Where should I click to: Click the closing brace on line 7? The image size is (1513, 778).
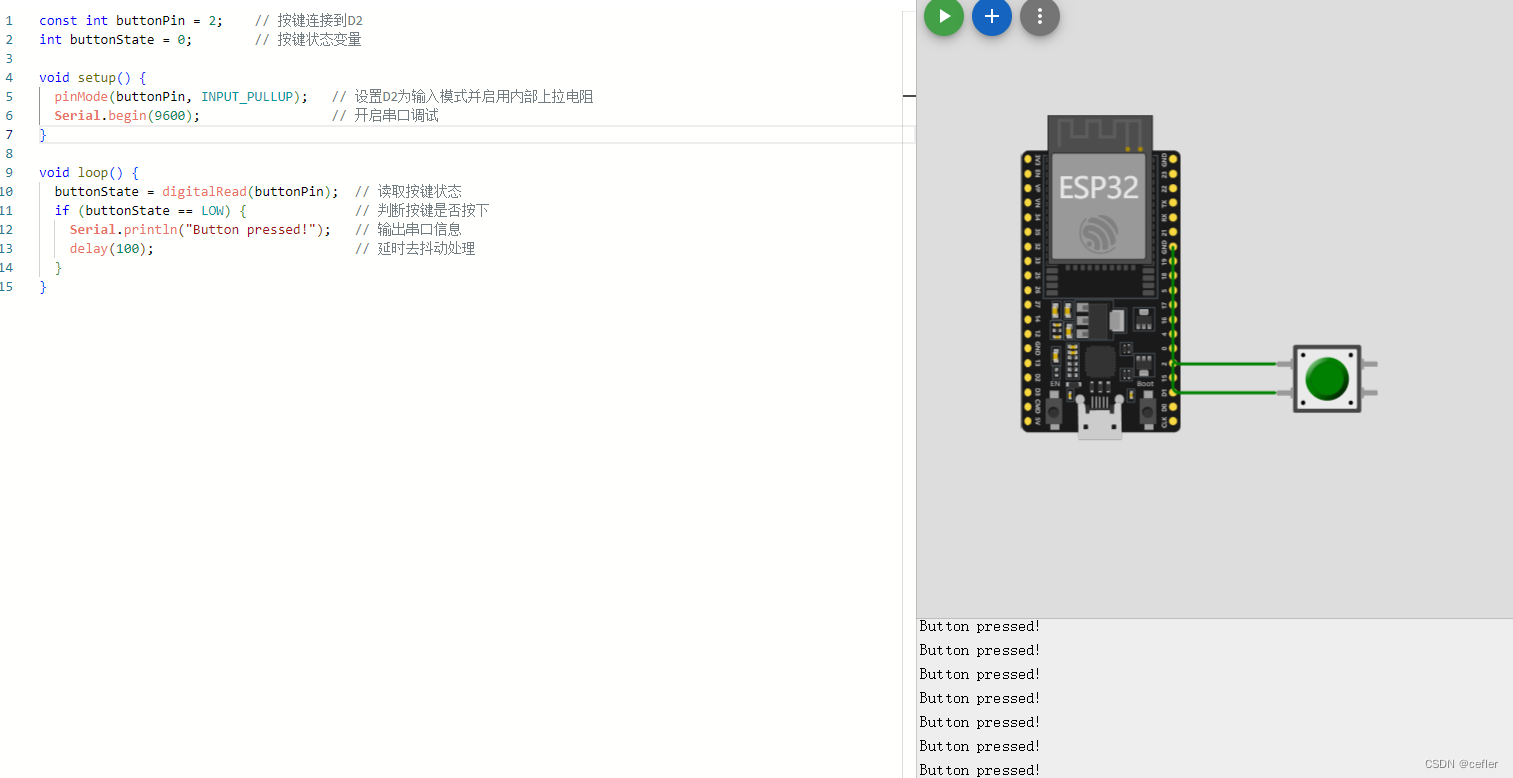(x=43, y=134)
